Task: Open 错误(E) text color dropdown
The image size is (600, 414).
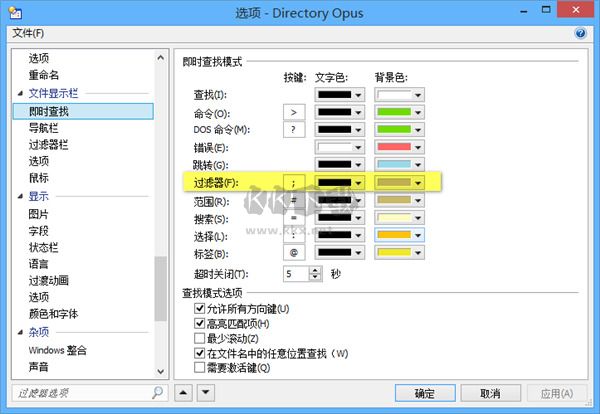Action: coord(339,147)
